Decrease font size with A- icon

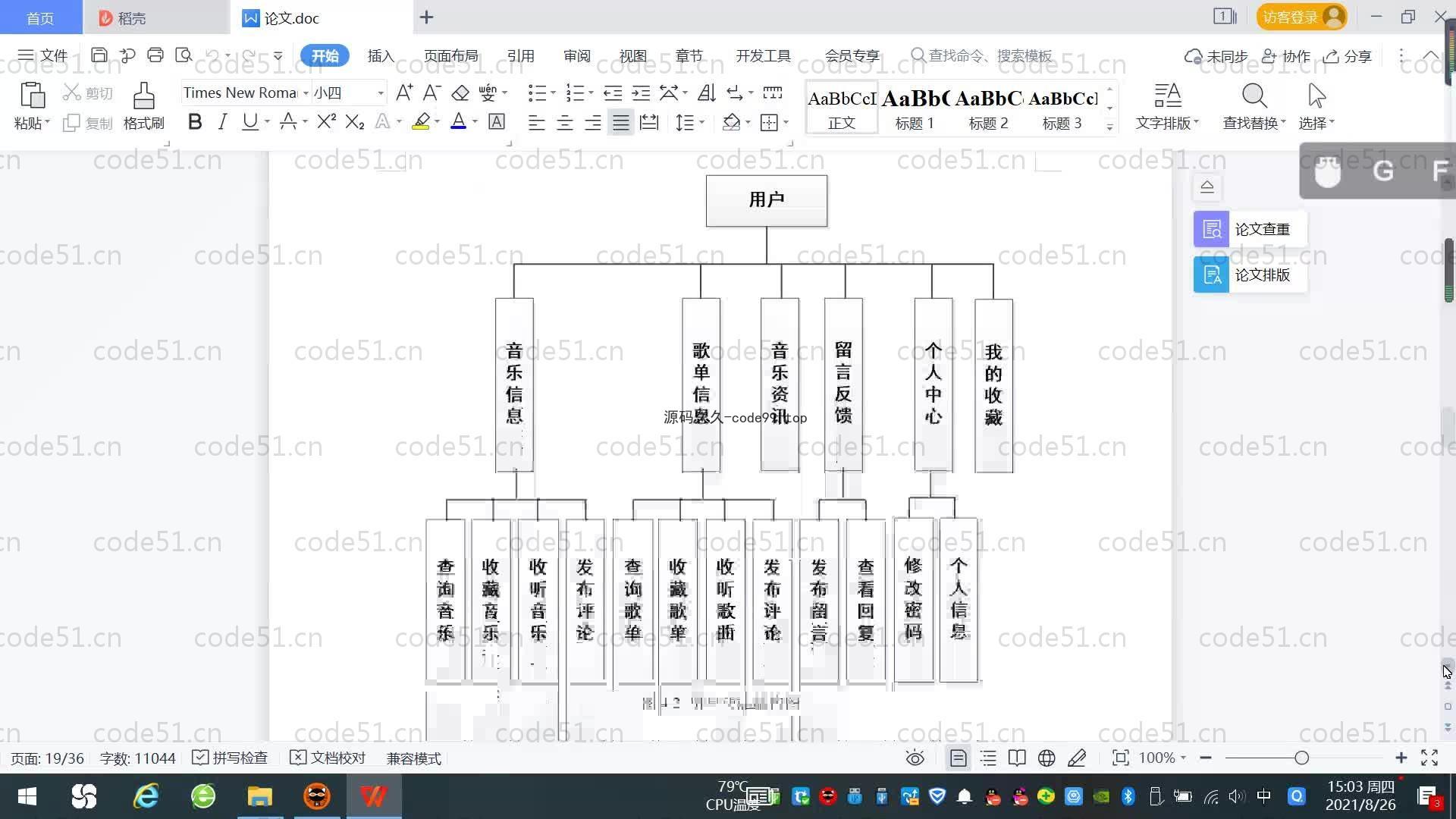432,93
